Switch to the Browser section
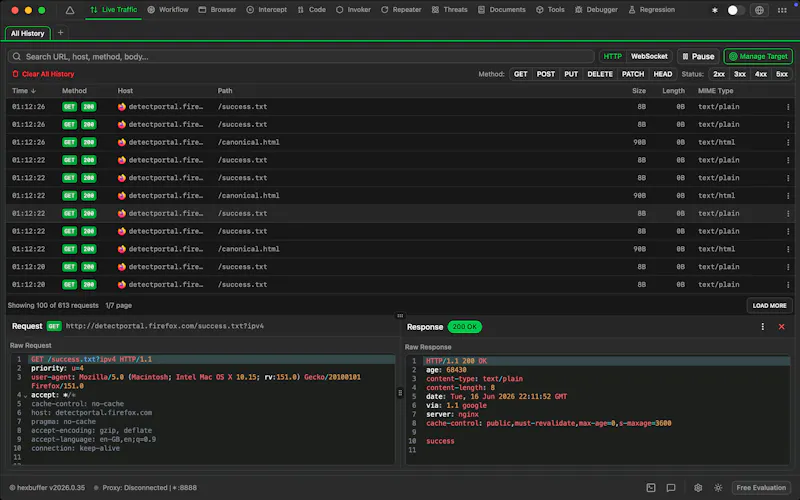Viewport: 800px width, 500px height. [x=217, y=10]
